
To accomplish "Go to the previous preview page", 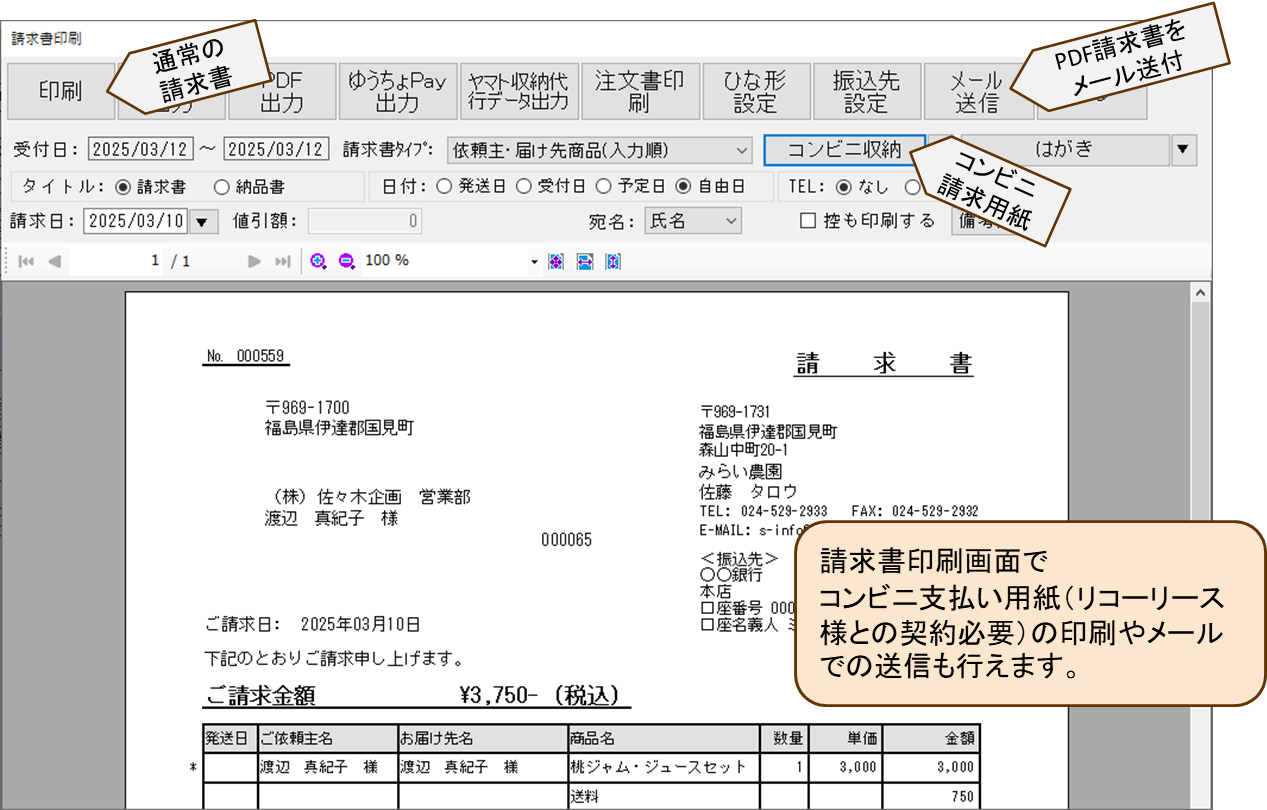I will pyautogui.click(x=54, y=260).
